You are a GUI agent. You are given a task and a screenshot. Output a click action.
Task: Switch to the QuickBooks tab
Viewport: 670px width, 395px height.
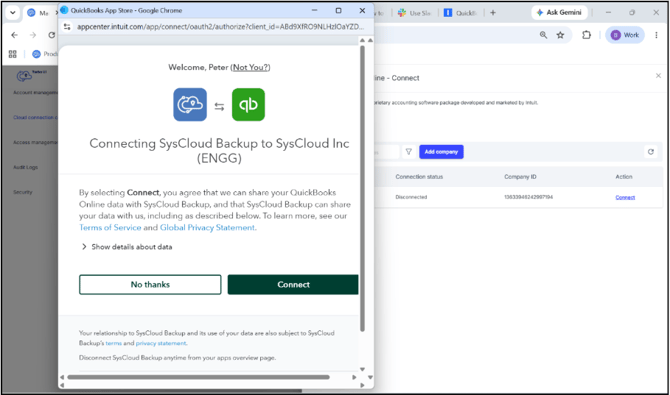coord(461,13)
